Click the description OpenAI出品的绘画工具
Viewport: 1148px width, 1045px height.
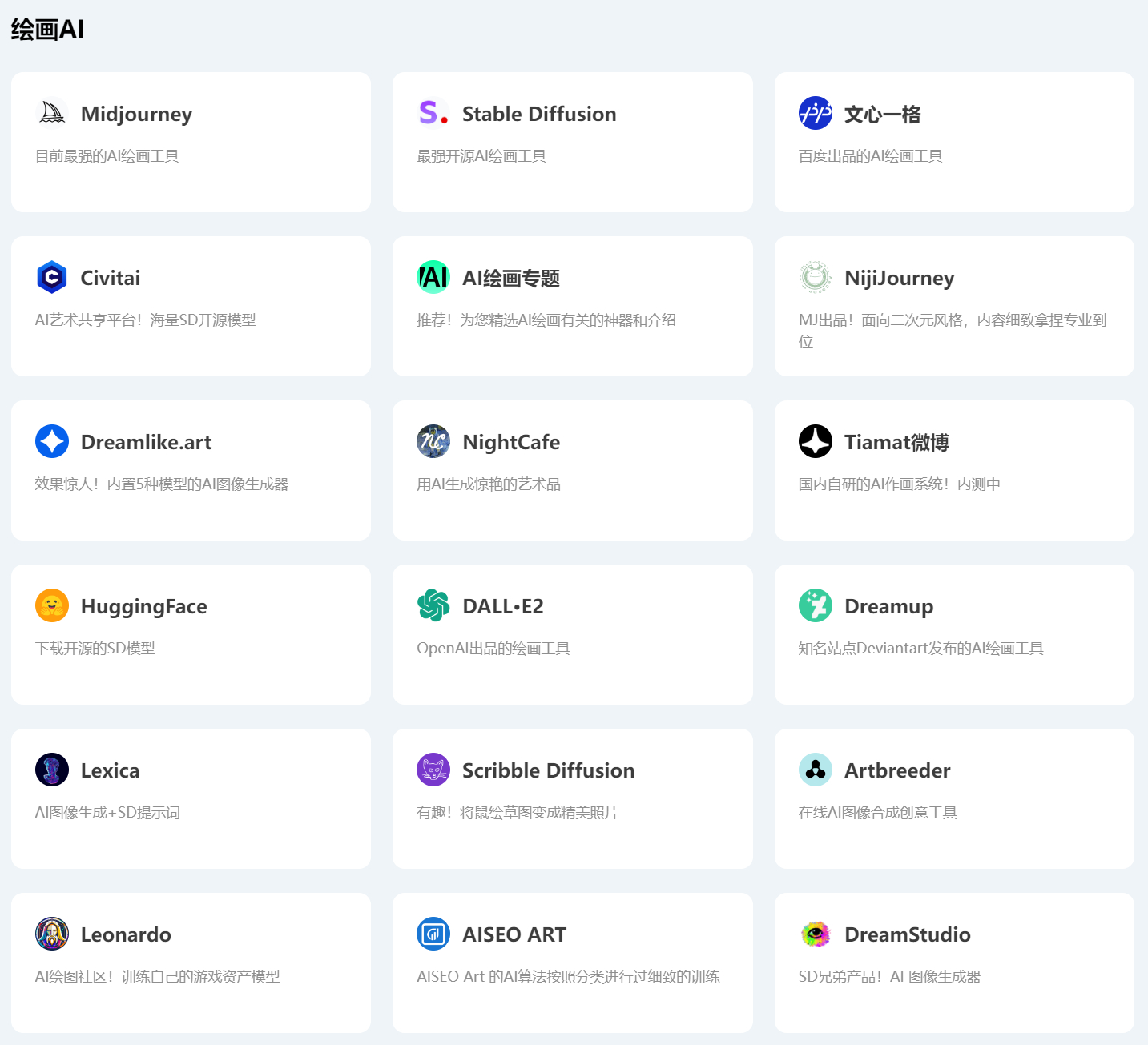point(493,649)
